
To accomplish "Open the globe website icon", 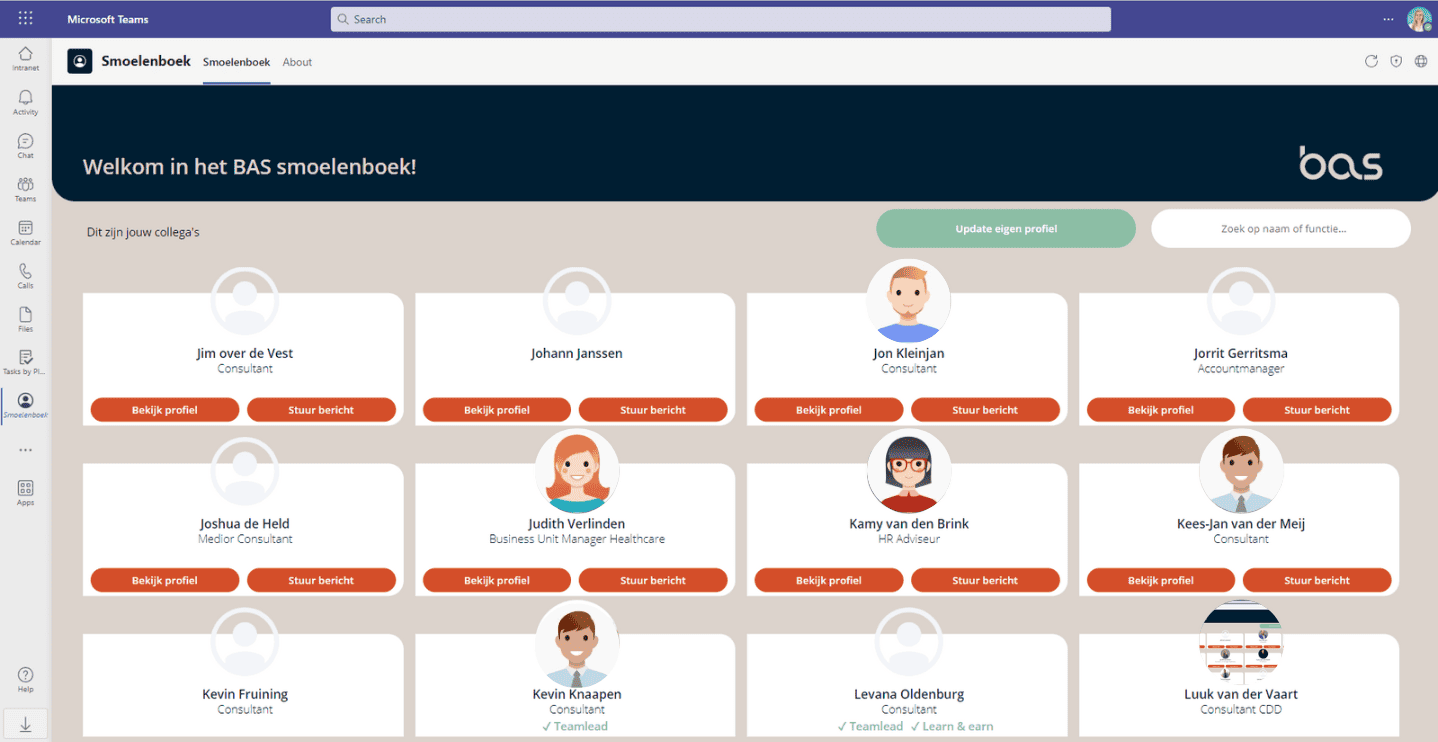I will [x=1421, y=62].
